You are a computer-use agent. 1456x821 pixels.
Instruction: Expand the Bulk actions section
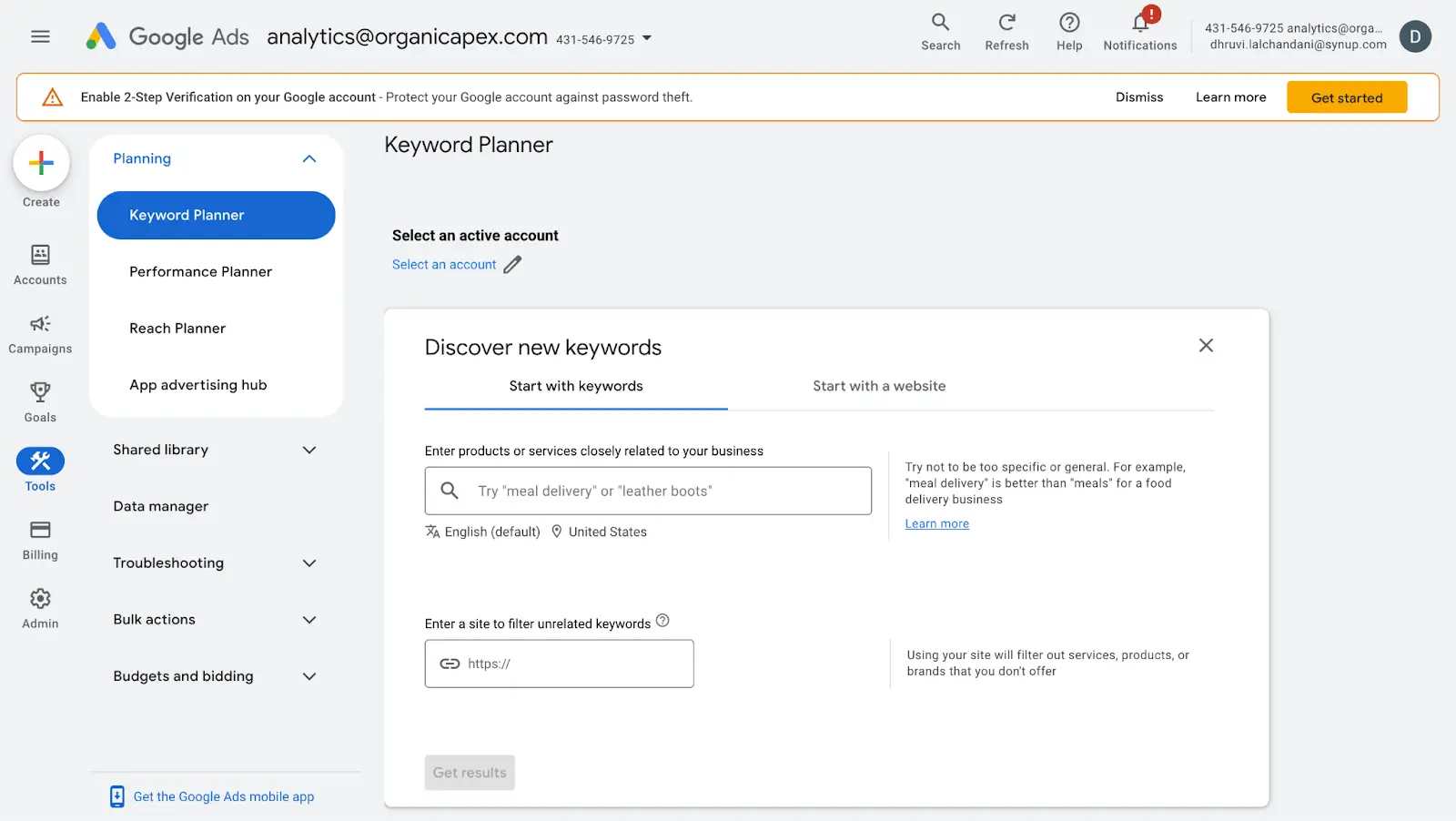click(x=309, y=620)
